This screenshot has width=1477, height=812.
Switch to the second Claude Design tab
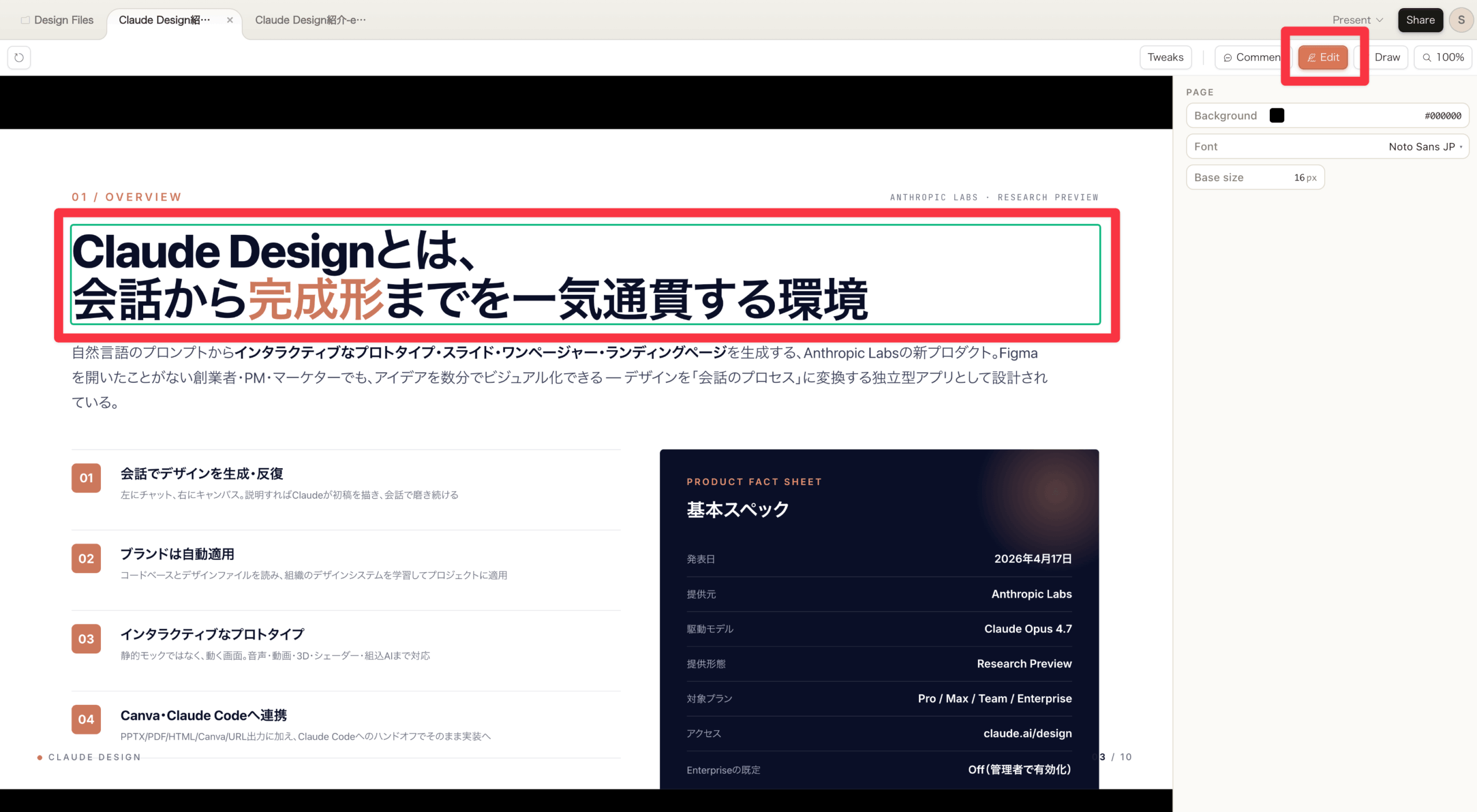pos(310,20)
